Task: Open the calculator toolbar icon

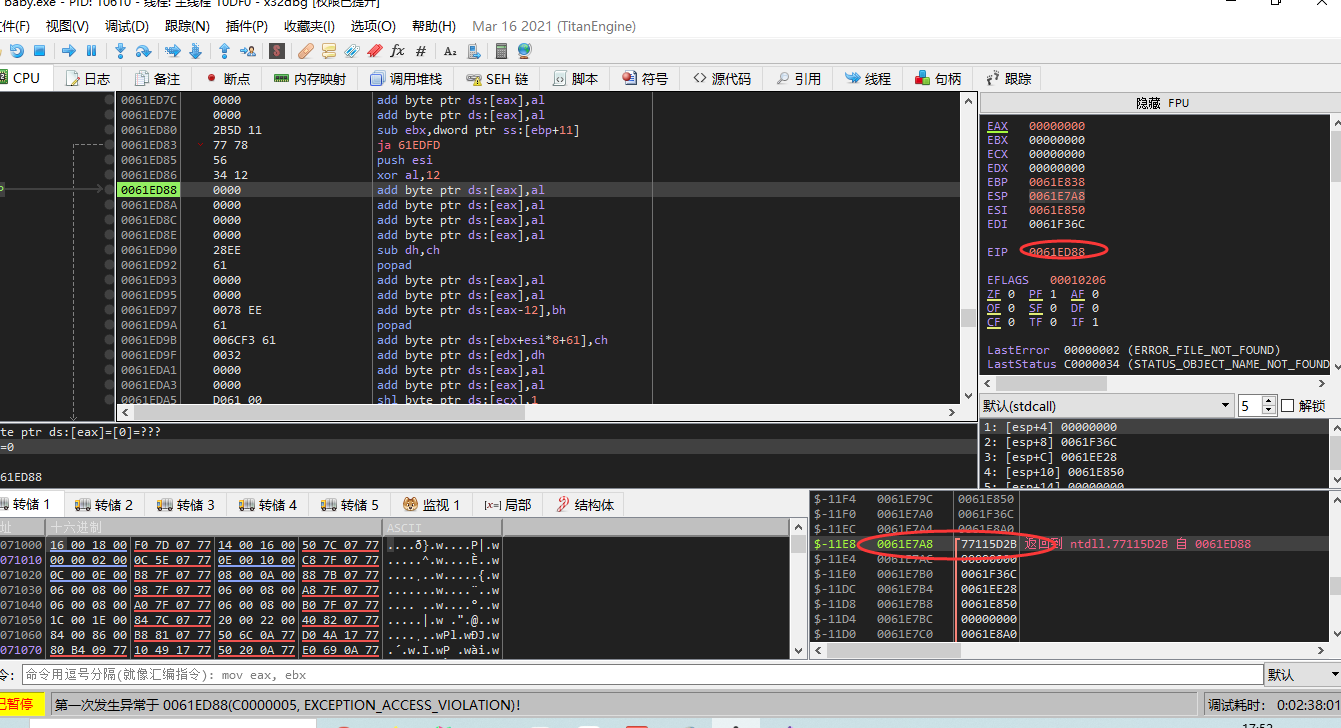Action: point(502,51)
